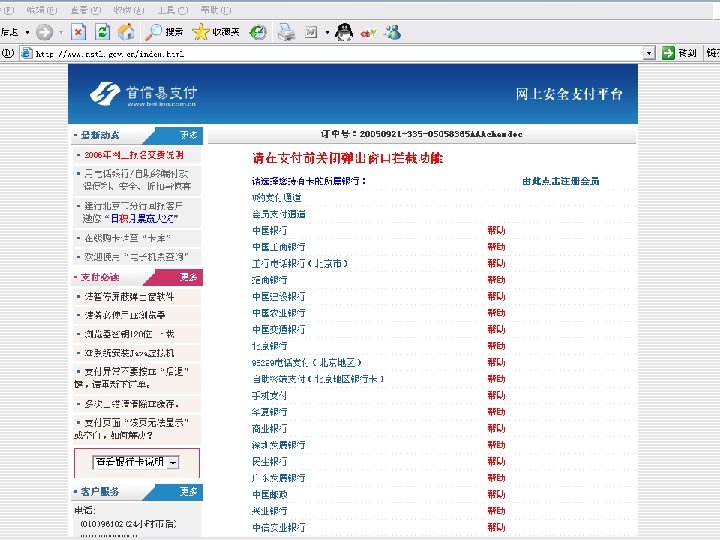Go to the browser Home page icon
720x540 pixels.
click(126, 32)
